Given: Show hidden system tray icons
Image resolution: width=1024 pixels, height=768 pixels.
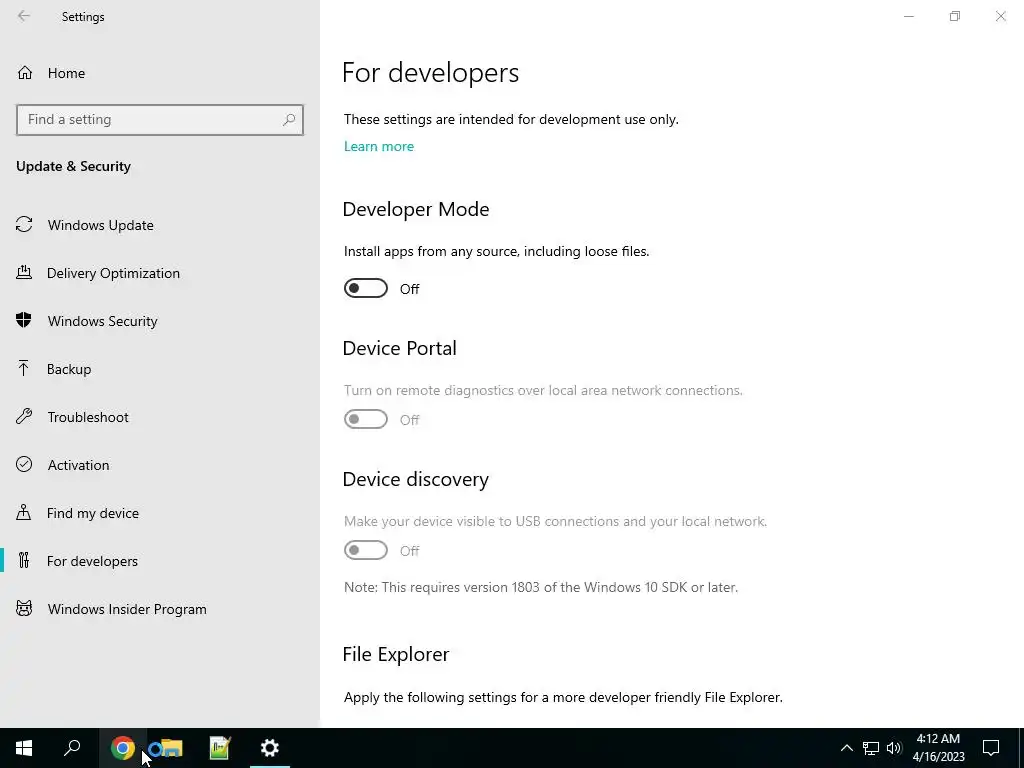Looking at the screenshot, I should click(x=846, y=748).
